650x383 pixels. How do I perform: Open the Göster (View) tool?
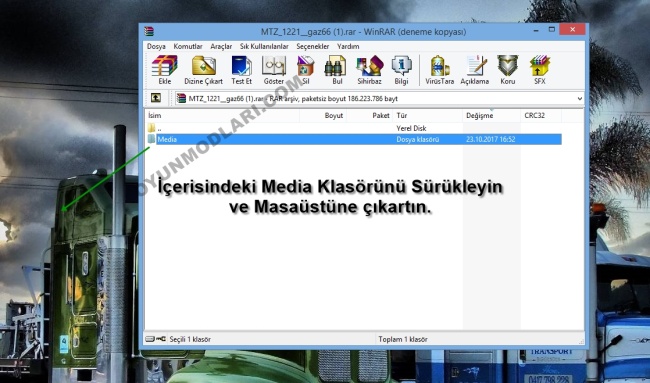coord(274,70)
